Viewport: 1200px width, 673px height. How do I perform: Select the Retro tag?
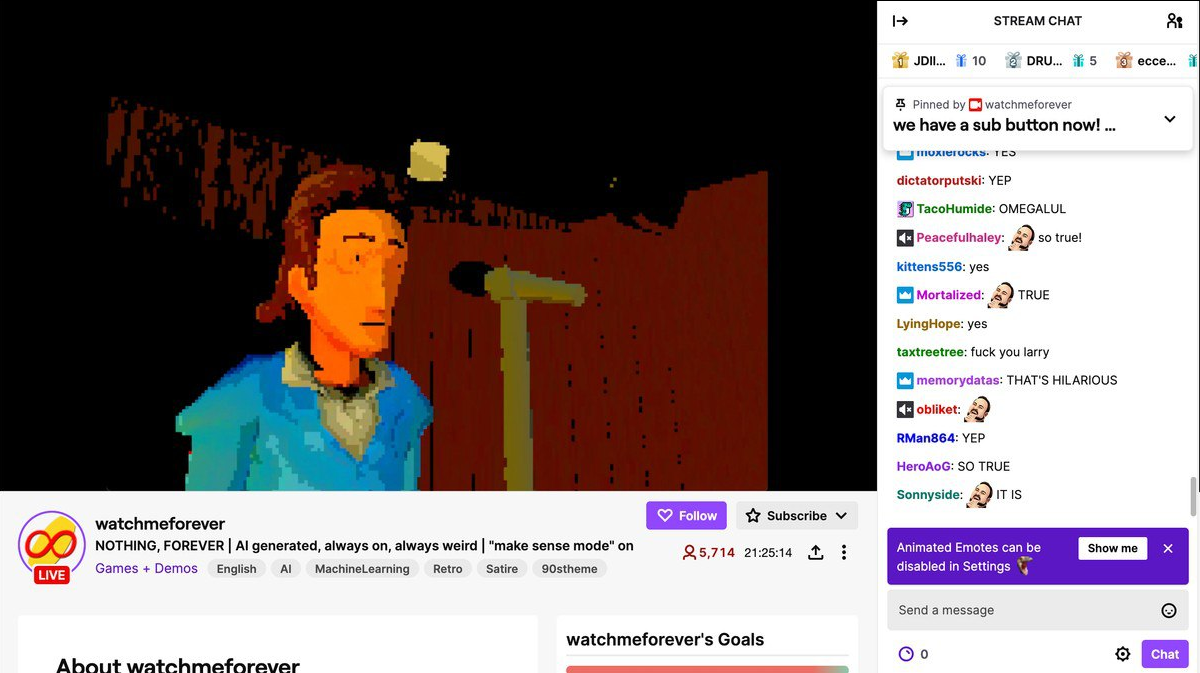pyautogui.click(x=448, y=569)
